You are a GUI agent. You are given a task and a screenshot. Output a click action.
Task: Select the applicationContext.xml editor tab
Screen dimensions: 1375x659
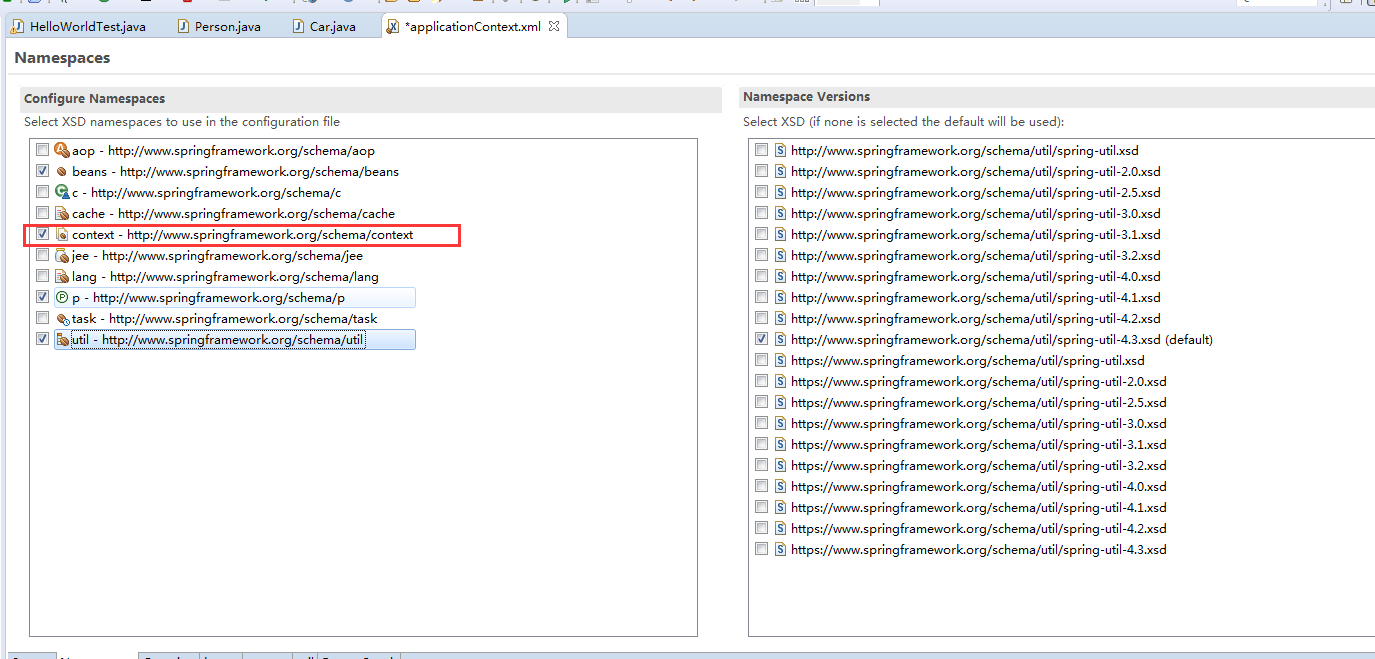[472, 27]
